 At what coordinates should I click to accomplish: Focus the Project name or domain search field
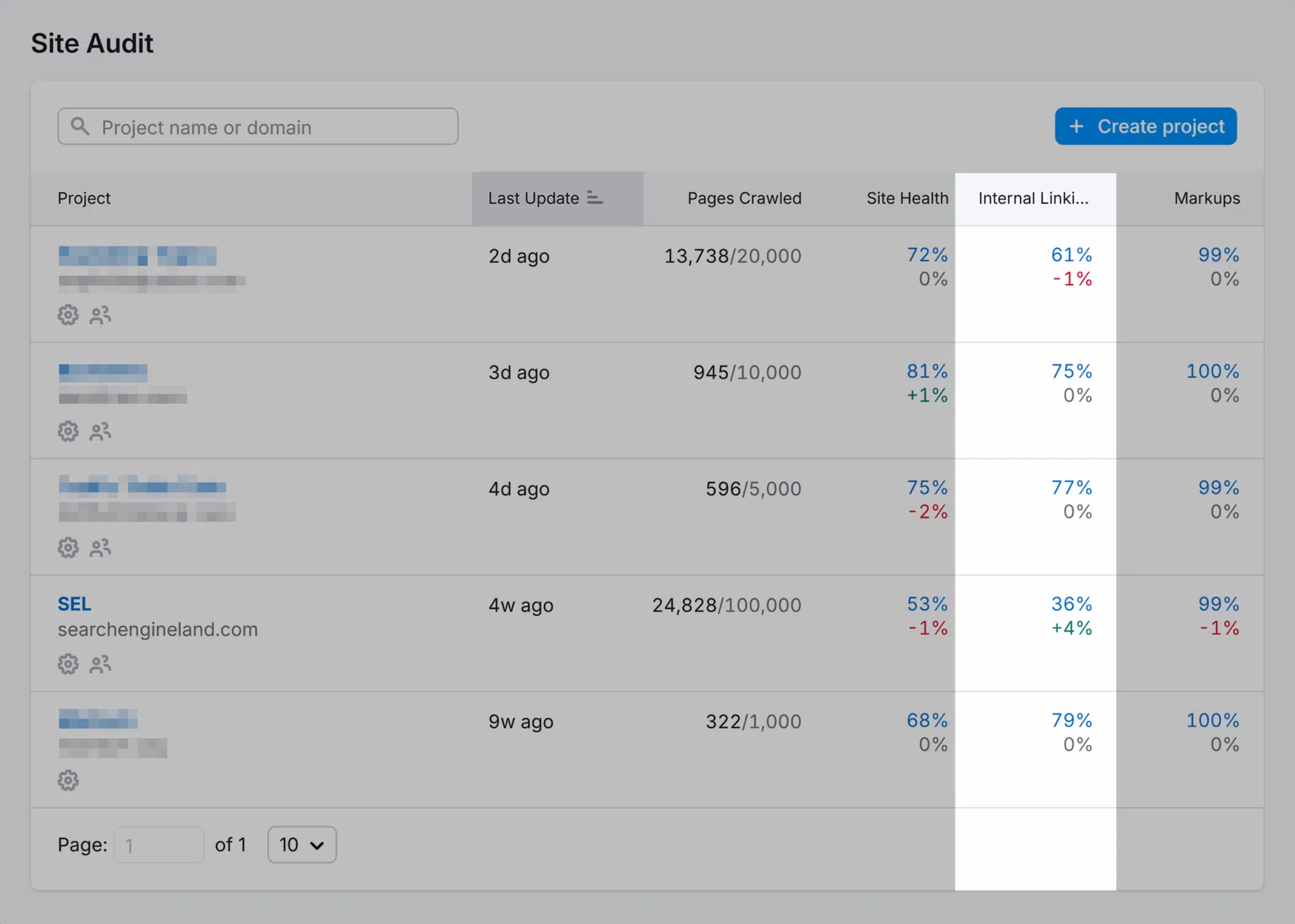click(258, 126)
